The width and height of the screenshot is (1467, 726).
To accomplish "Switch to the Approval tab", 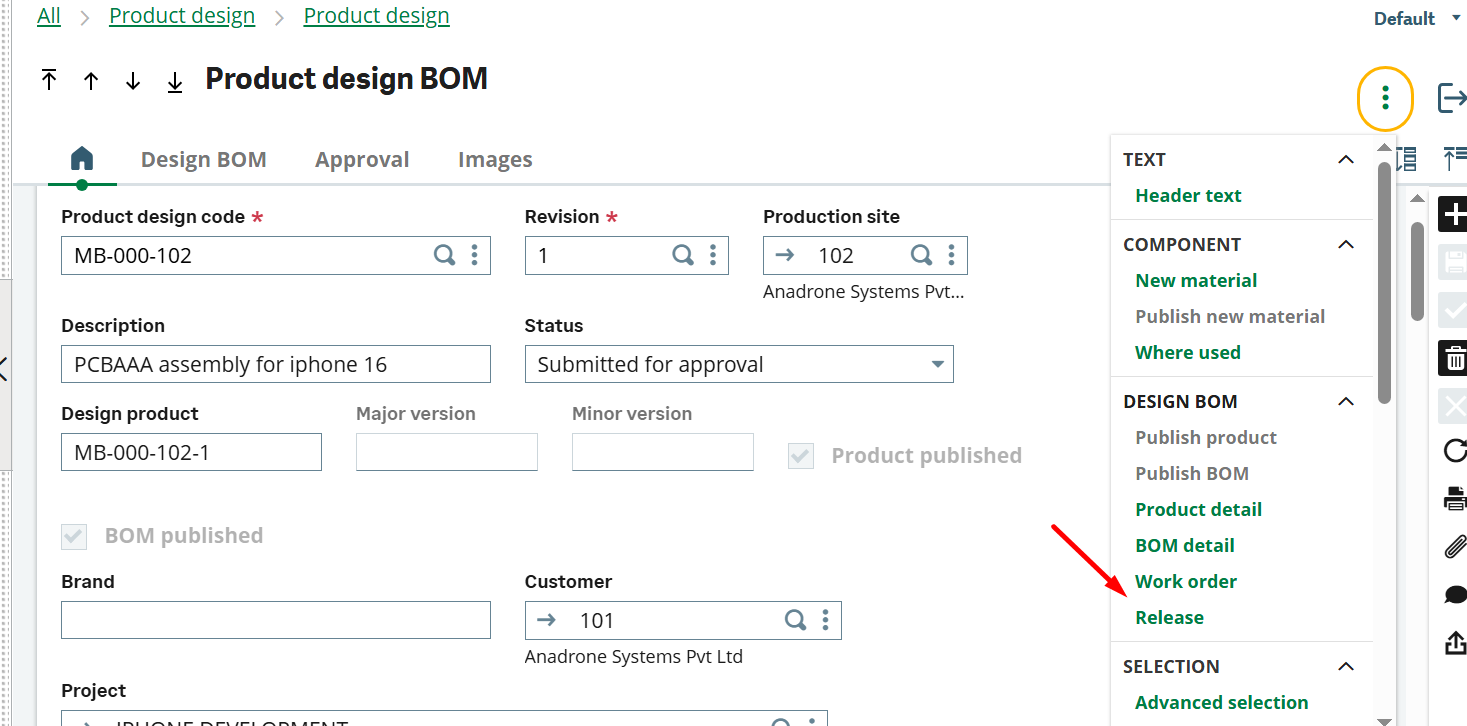I will (362, 159).
